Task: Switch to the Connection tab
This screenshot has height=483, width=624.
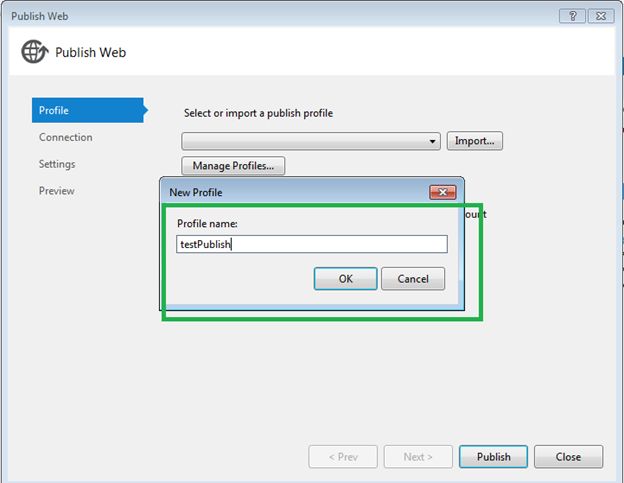Action: [x=66, y=137]
